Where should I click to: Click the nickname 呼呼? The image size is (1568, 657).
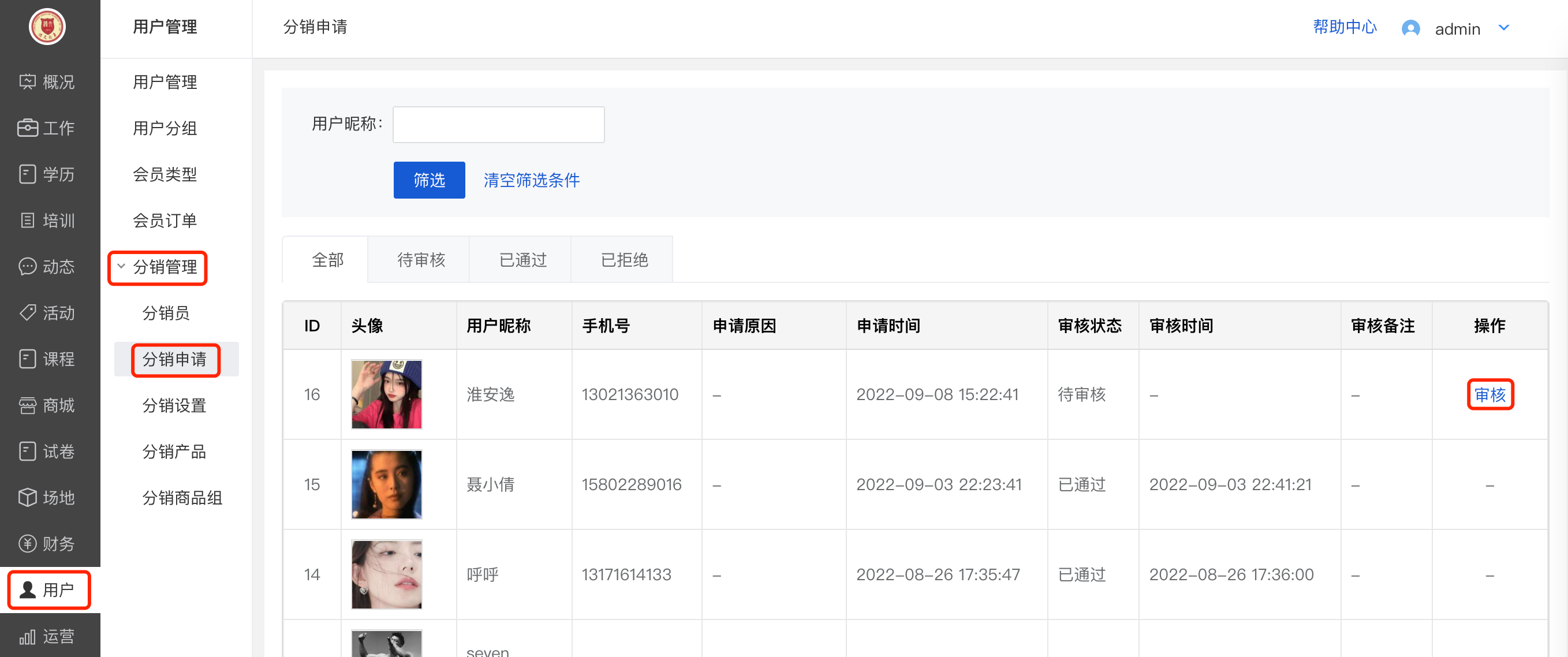coord(483,575)
